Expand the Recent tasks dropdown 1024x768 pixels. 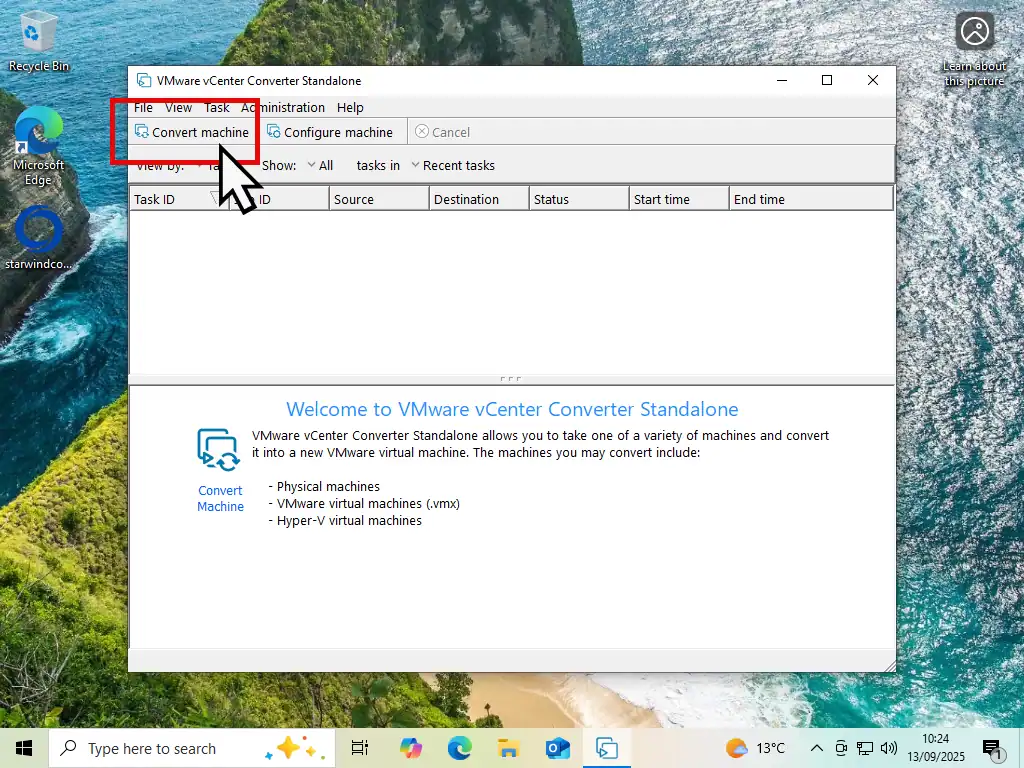[x=453, y=165]
